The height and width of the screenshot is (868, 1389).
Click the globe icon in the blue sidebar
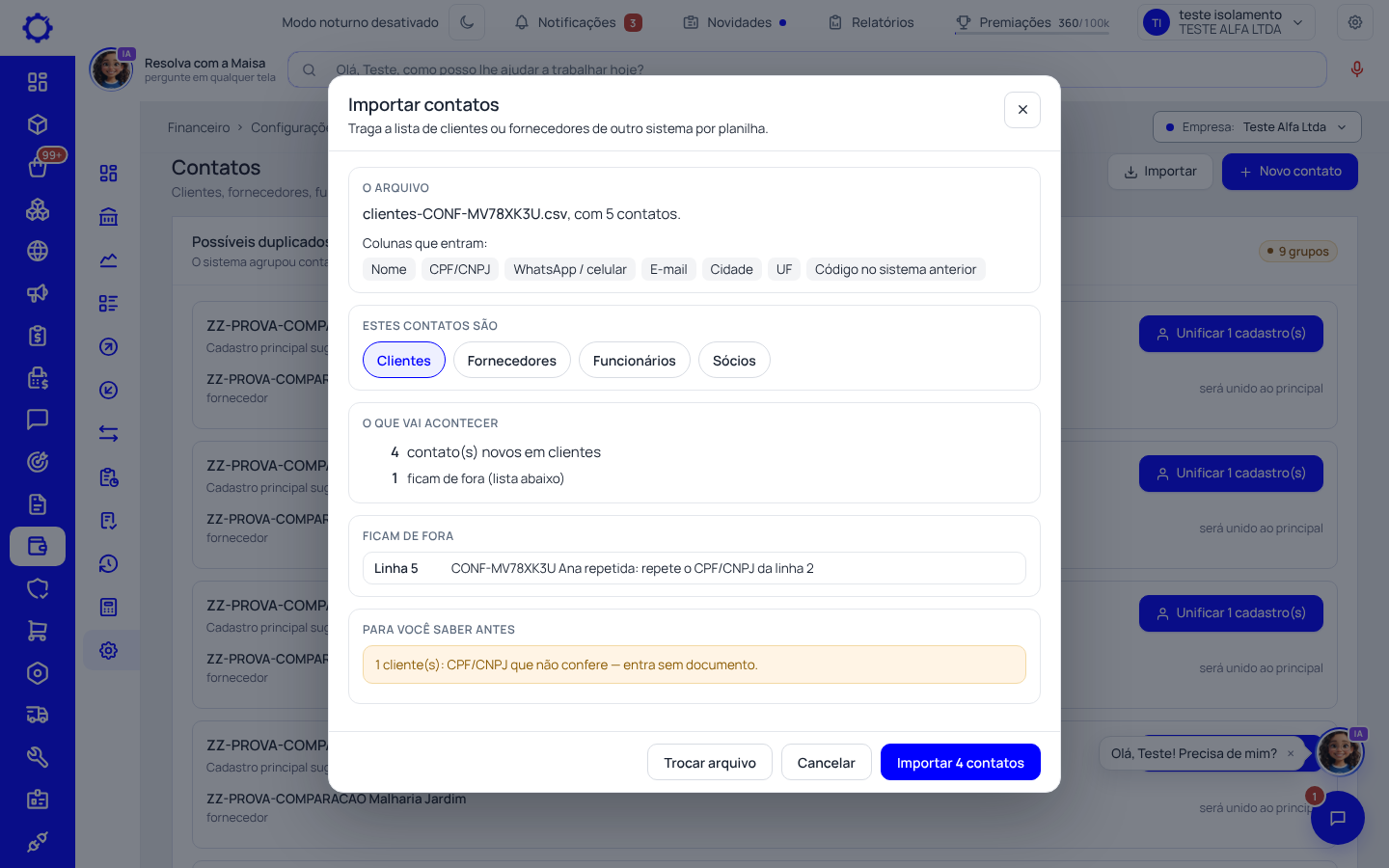tap(38, 251)
